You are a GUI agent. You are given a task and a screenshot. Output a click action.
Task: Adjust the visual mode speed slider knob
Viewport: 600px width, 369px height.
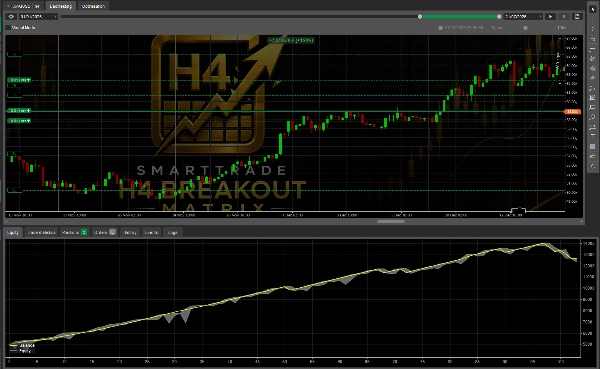tap(525, 28)
